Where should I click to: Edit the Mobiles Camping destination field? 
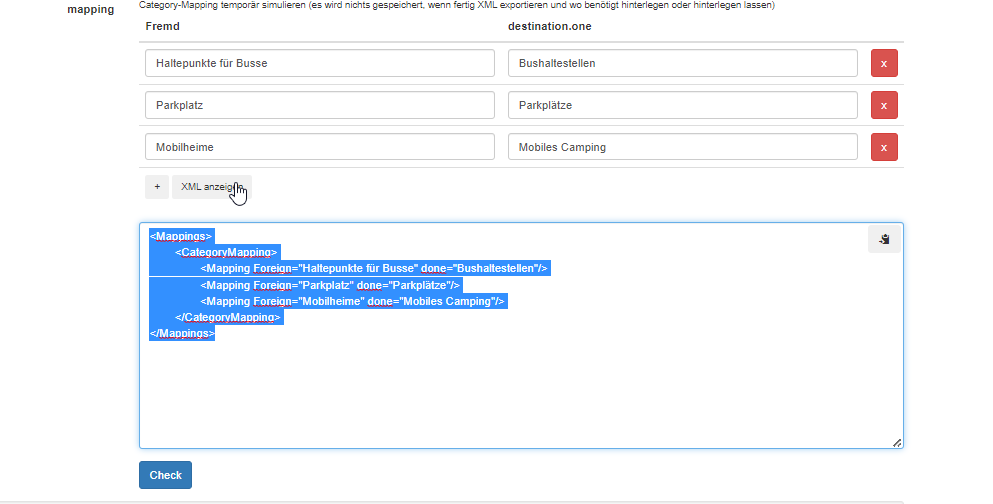(x=683, y=147)
